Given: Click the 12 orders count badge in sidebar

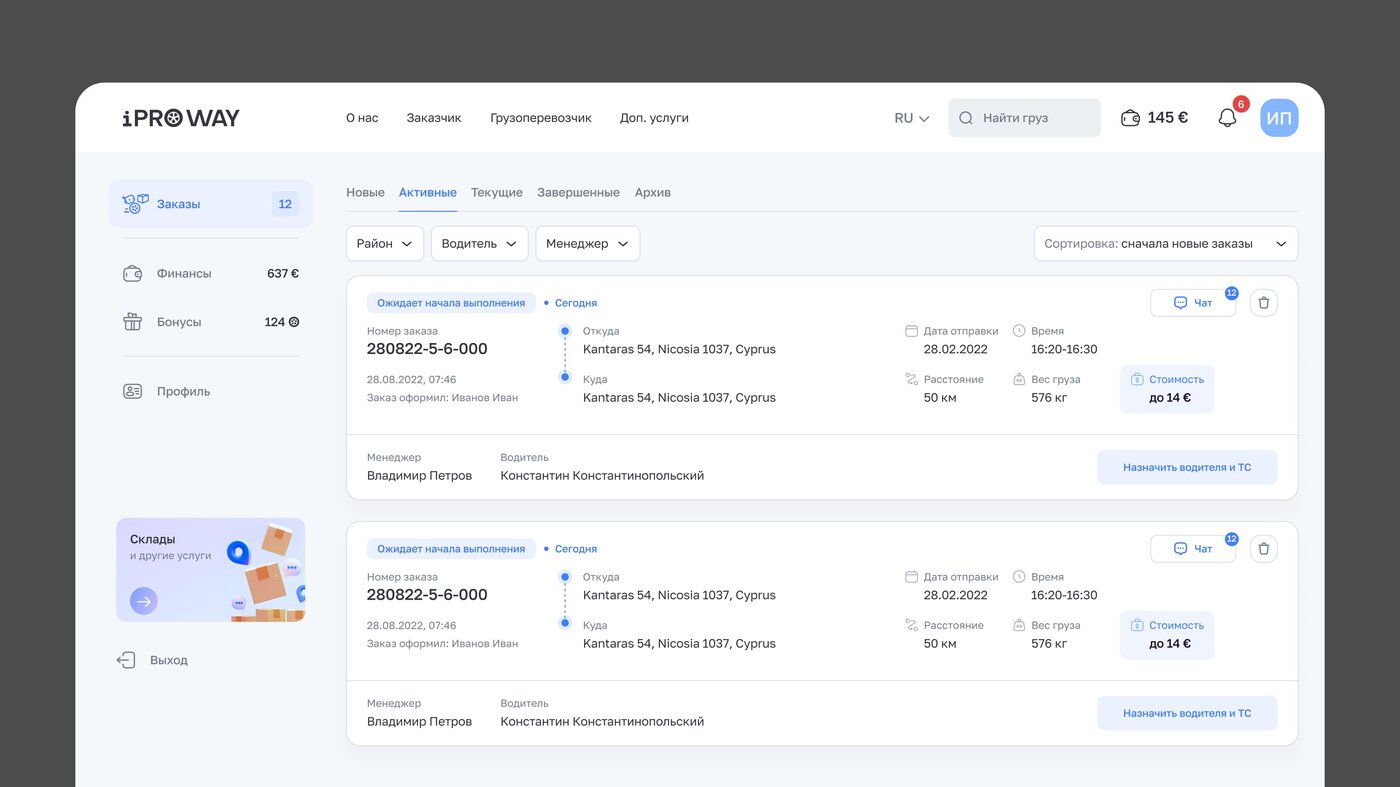Looking at the screenshot, I should pos(285,204).
